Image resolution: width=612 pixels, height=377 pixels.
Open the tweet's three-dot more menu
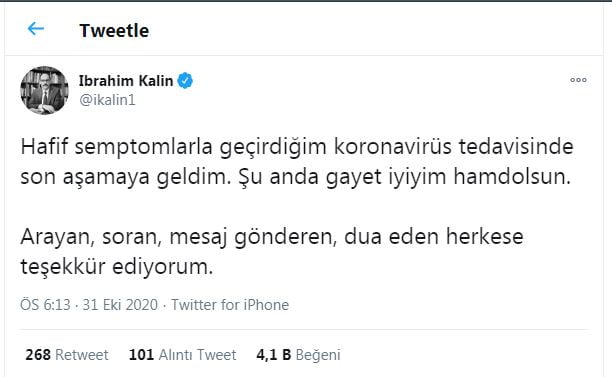(x=578, y=80)
